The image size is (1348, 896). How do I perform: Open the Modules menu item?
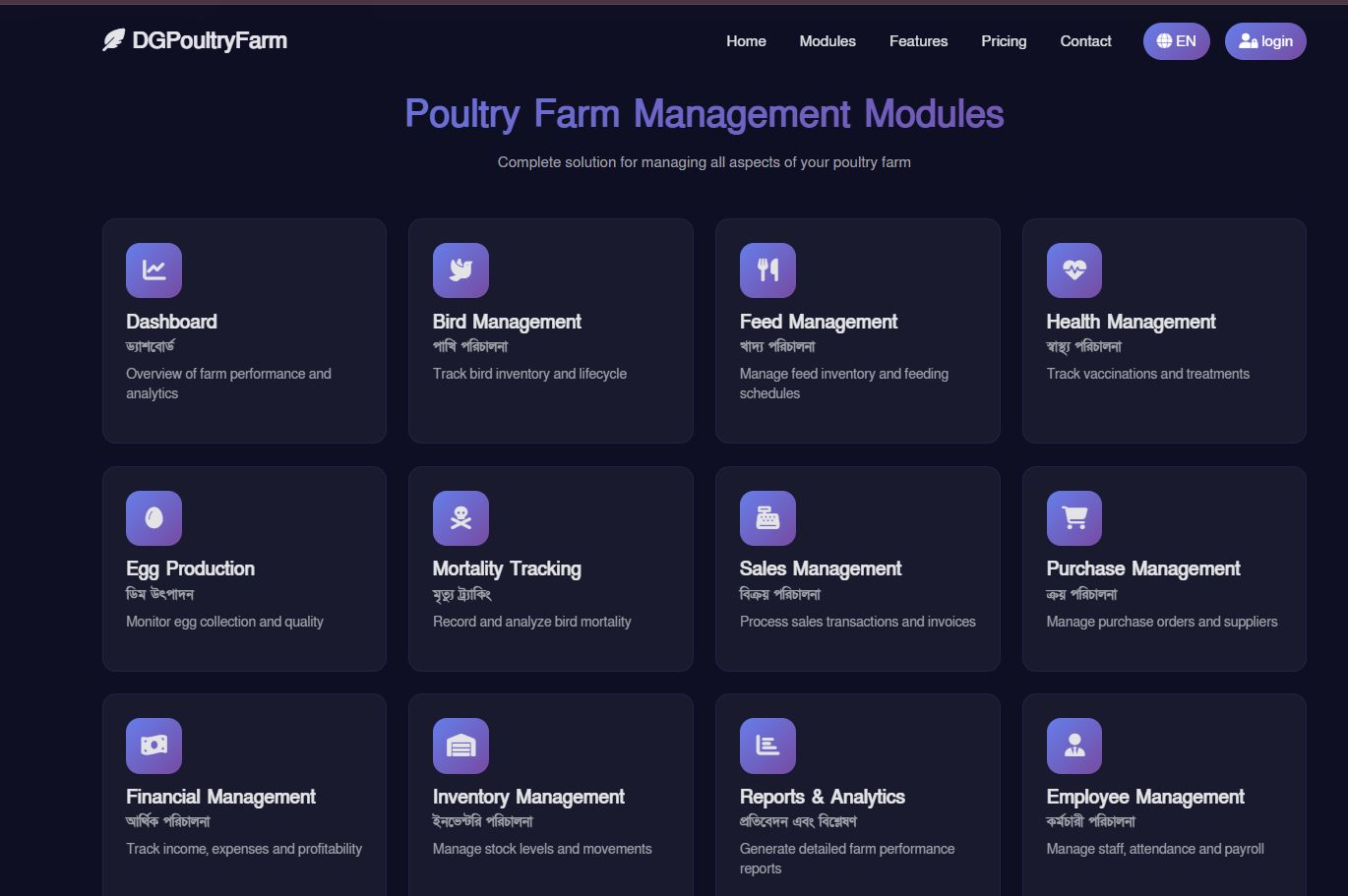[x=827, y=41]
